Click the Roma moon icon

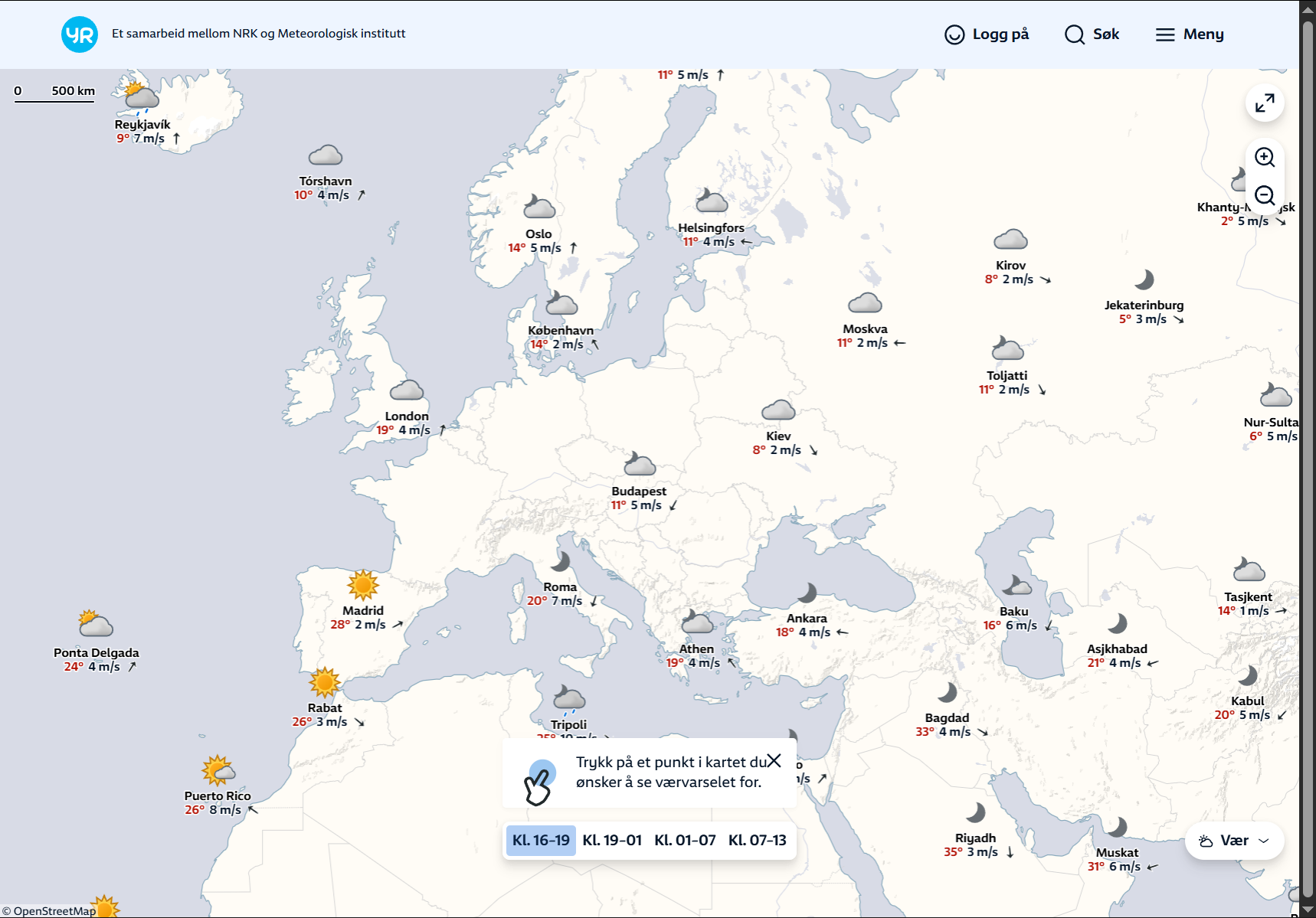tap(560, 562)
